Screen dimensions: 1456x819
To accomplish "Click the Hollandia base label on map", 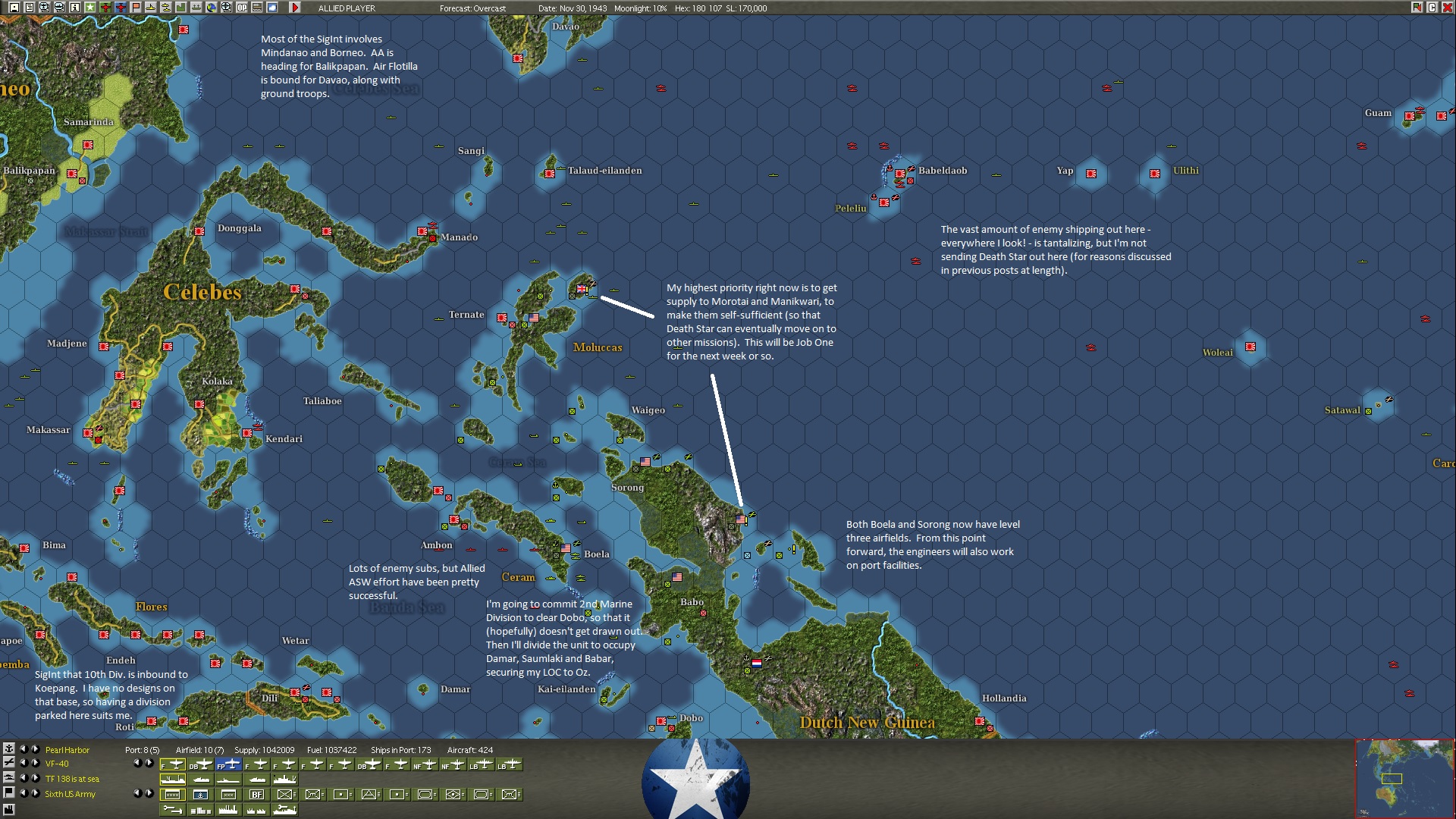I will 1004,698.
